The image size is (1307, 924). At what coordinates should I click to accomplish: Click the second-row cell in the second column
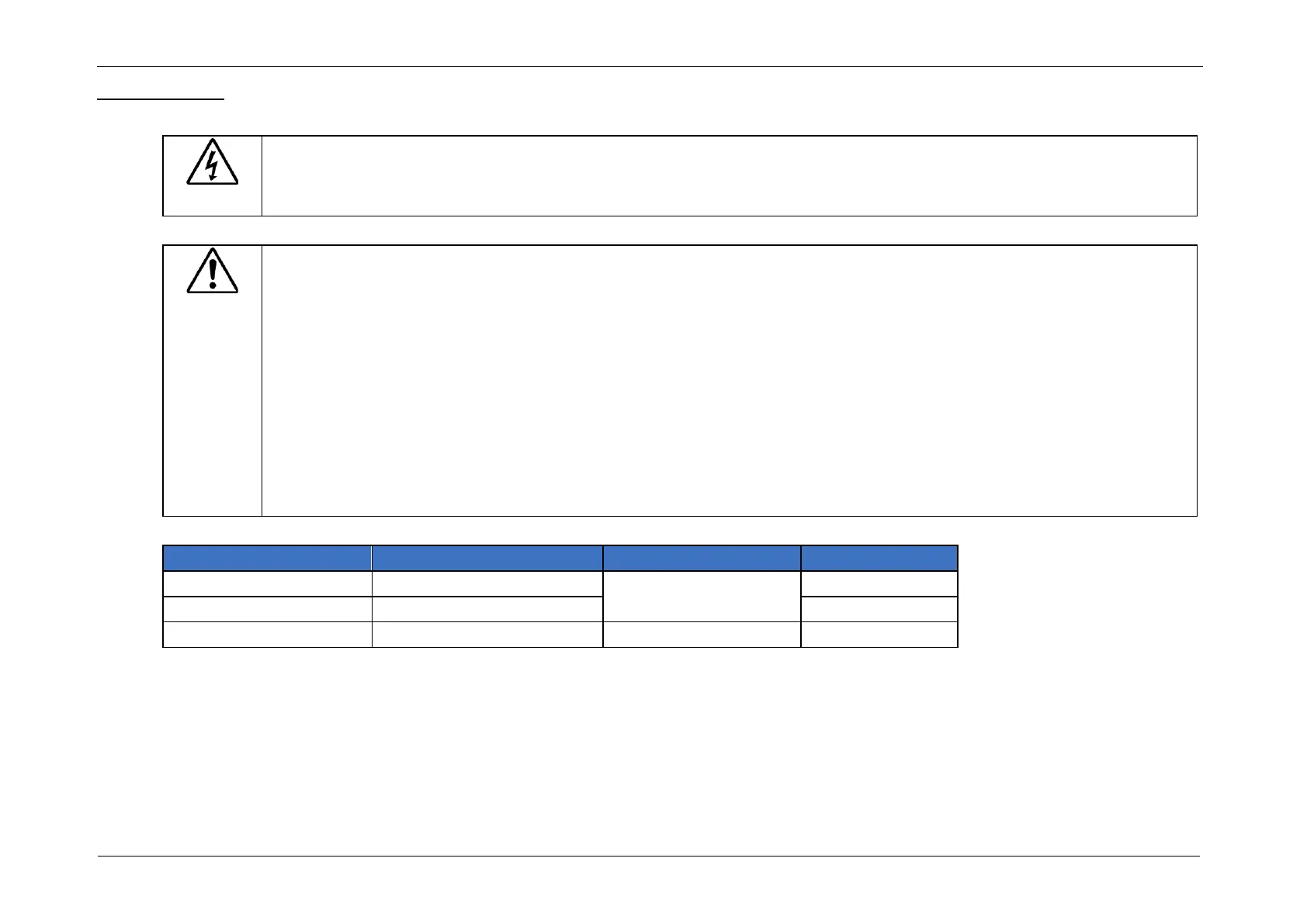[487, 609]
